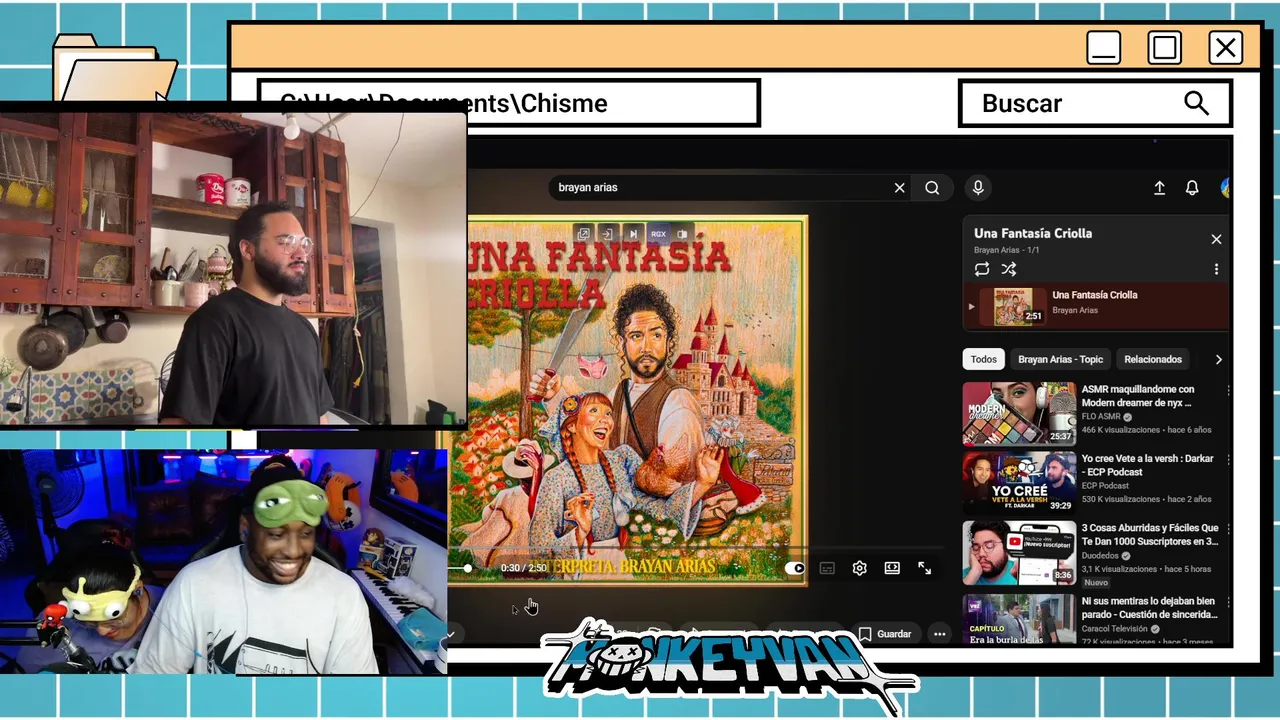Toggle subtitles in video player
Viewport: 1280px width, 720px height.
tap(827, 568)
